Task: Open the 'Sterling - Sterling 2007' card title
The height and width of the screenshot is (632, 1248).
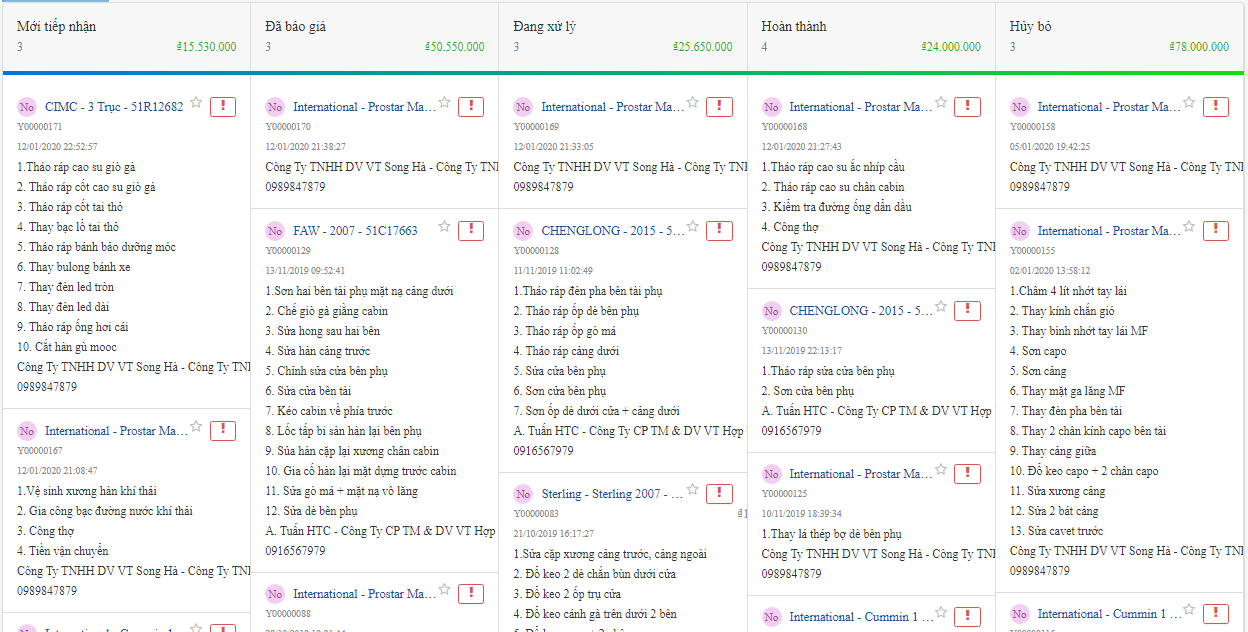Action: click(x=612, y=494)
